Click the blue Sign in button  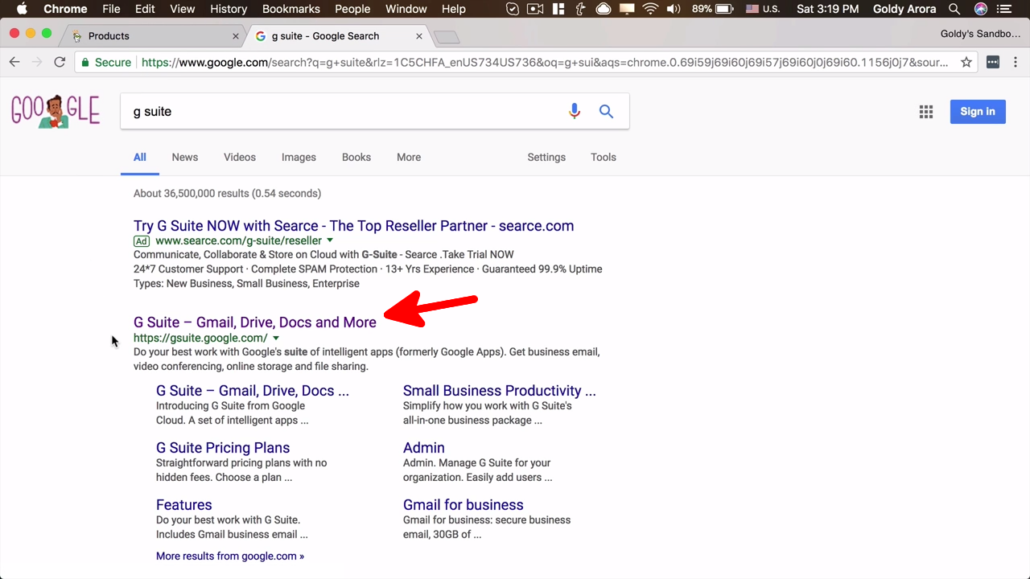[x=977, y=112]
